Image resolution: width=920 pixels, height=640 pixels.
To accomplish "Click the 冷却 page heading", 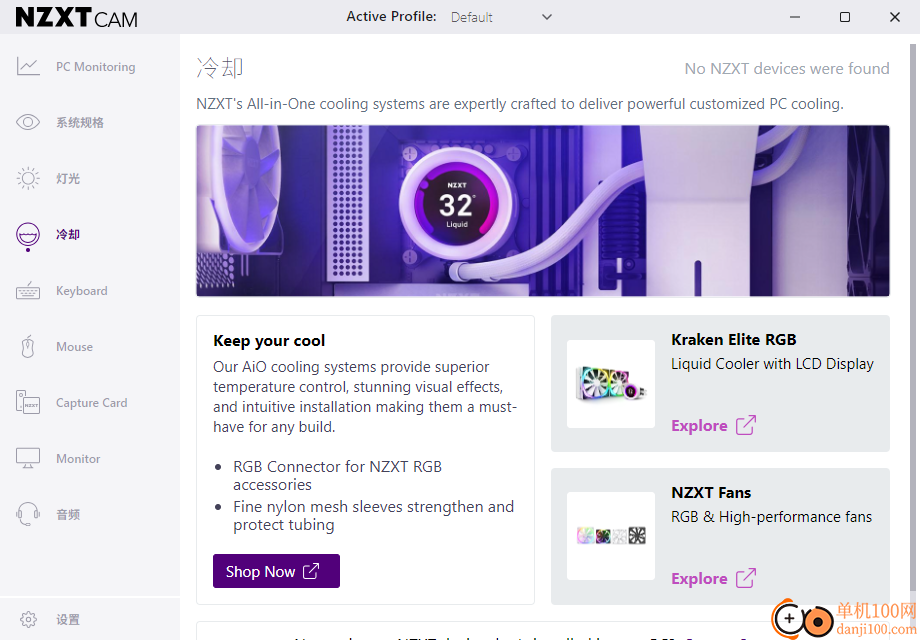I will click(x=220, y=68).
